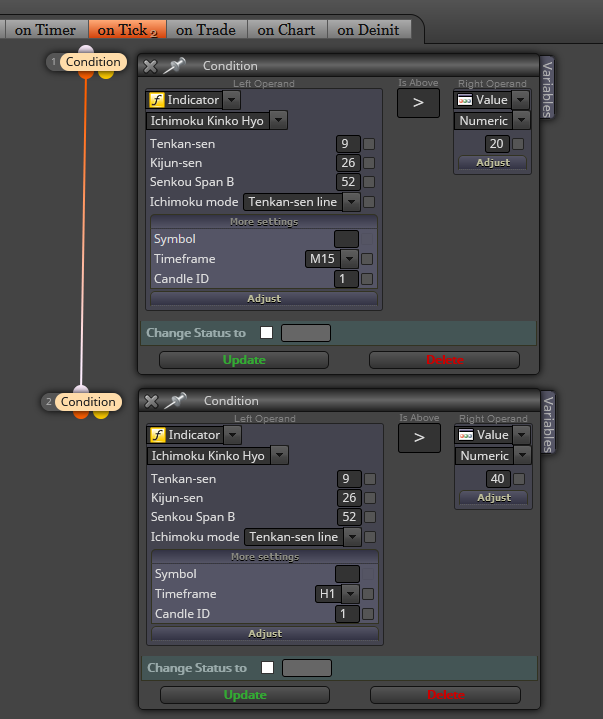This screenshot has height=719, width=603.
Task: Click yellow output connector of Condition 1
Action: click(105, 74)
